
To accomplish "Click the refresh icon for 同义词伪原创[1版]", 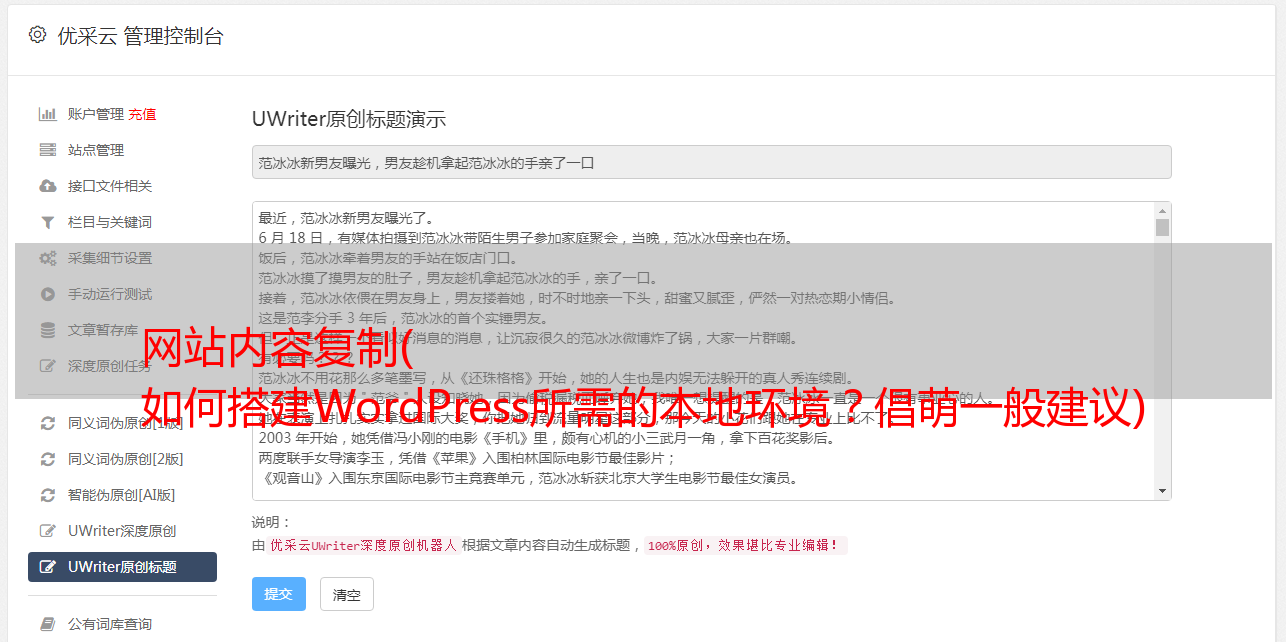I will tap(47, 423).
